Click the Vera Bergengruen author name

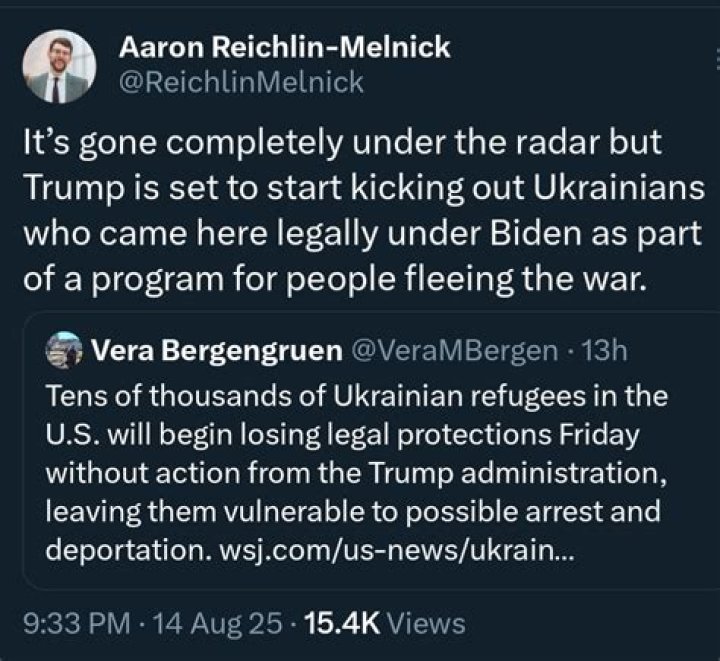[x=214, y=351]
